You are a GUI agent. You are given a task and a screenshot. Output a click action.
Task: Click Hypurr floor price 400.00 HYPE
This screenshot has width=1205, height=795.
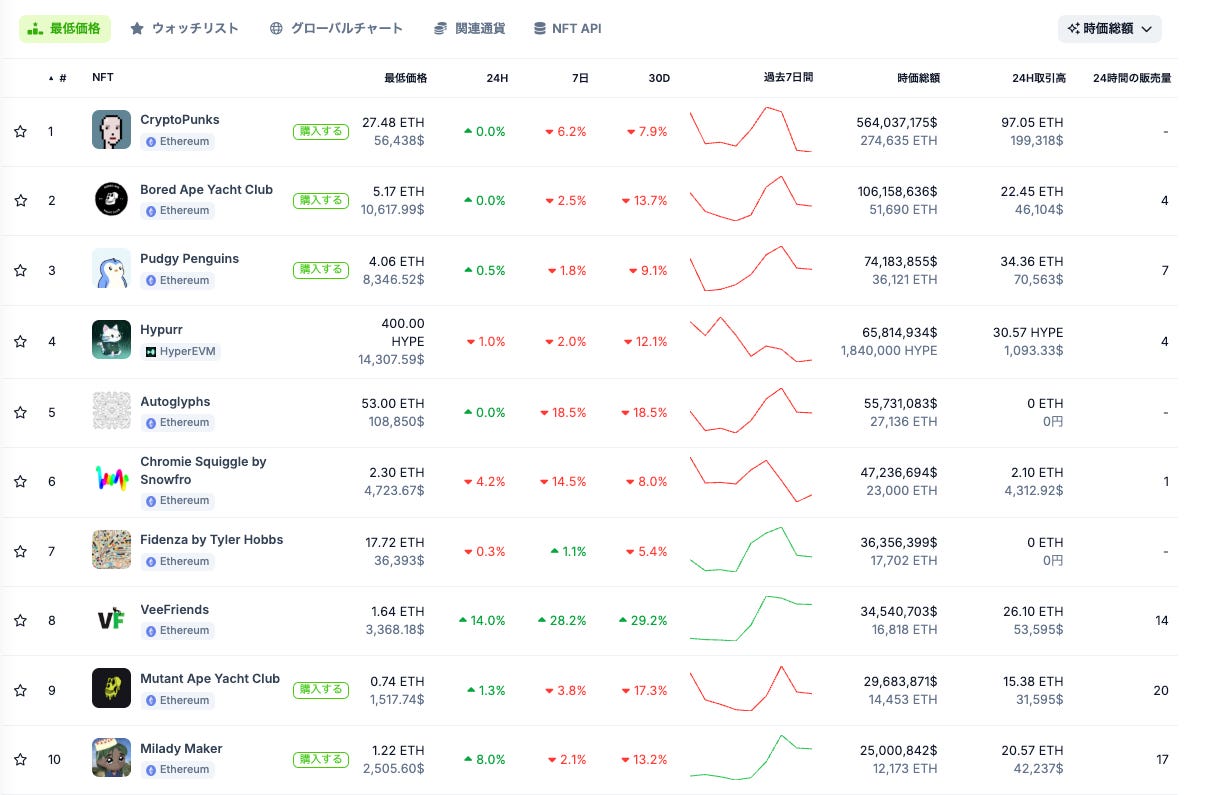point(403,333)
